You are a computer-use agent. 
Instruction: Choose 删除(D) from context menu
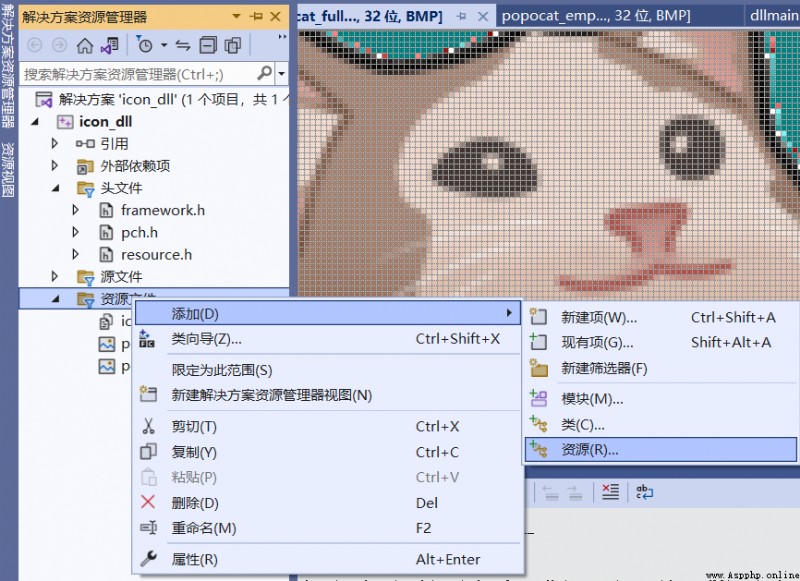click(328, 503)
